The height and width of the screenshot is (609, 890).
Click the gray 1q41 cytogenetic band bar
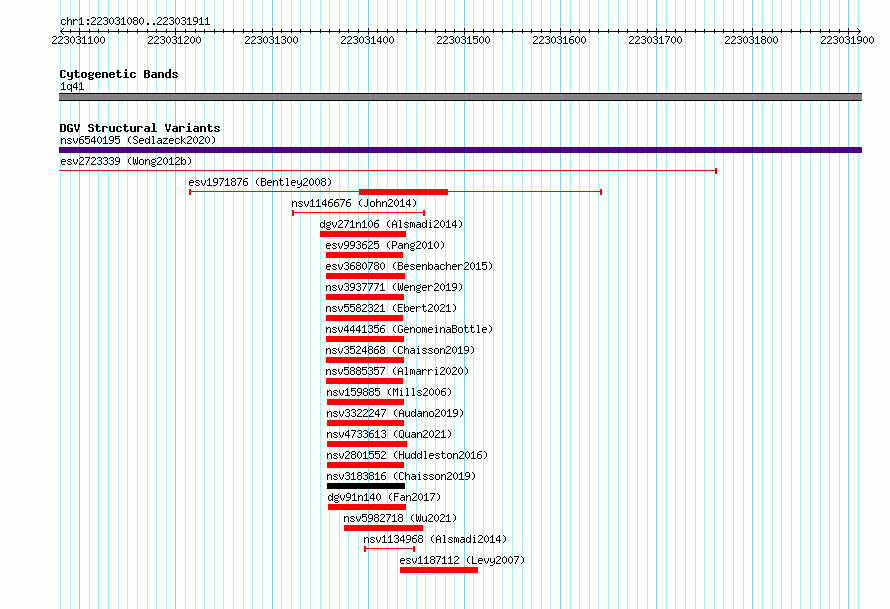pos(460,97)
